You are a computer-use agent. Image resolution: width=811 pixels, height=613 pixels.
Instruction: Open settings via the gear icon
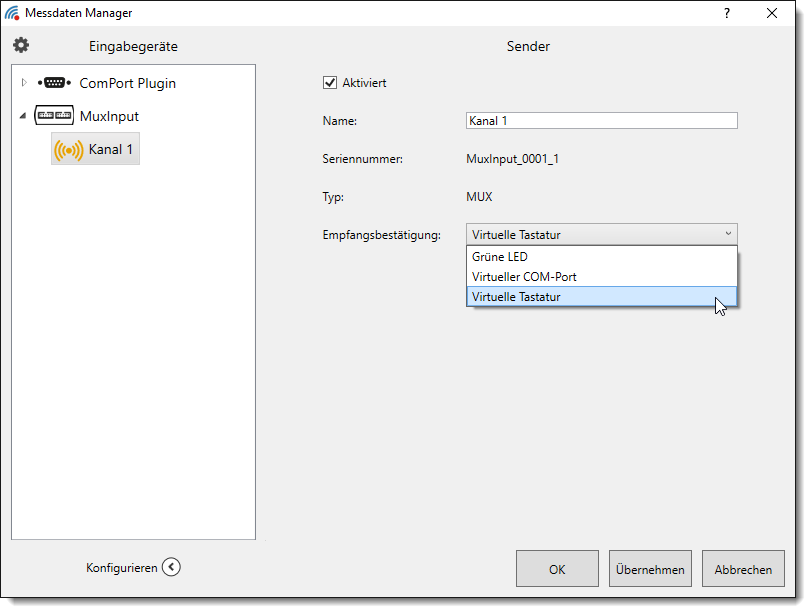21,45
